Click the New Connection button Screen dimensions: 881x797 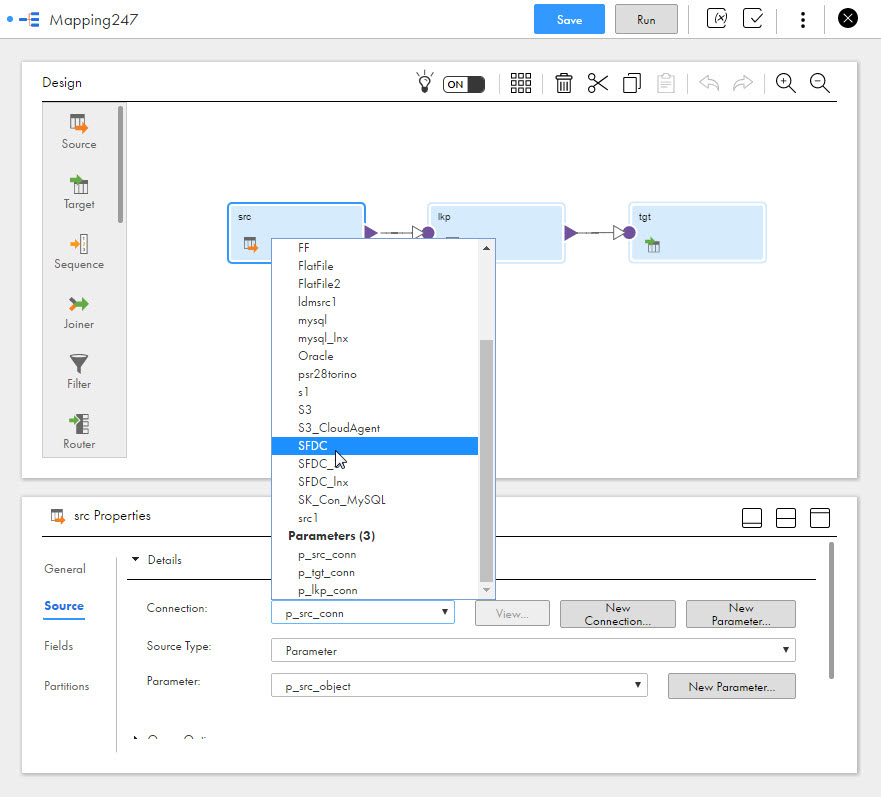[x=617, y=614]
